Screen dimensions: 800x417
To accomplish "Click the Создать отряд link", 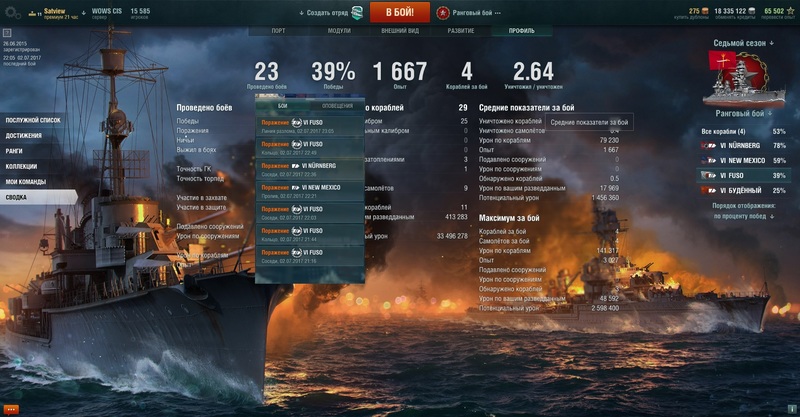I will coord(327,13).
